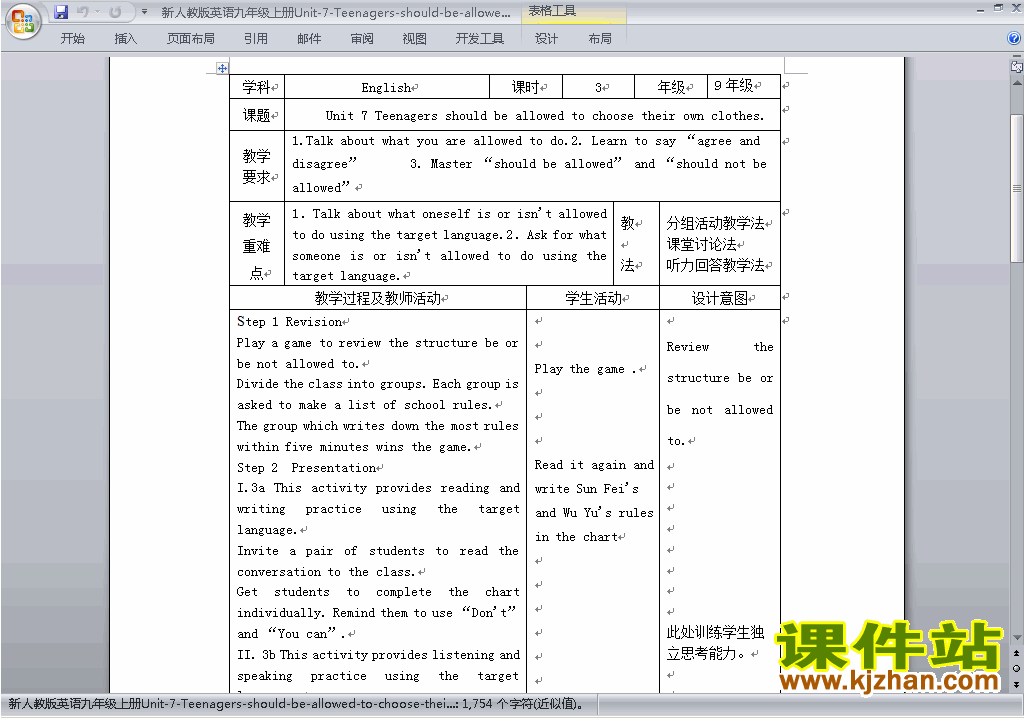Undo the last action
Screen dimensions: 1024x718
pos(83,12)
